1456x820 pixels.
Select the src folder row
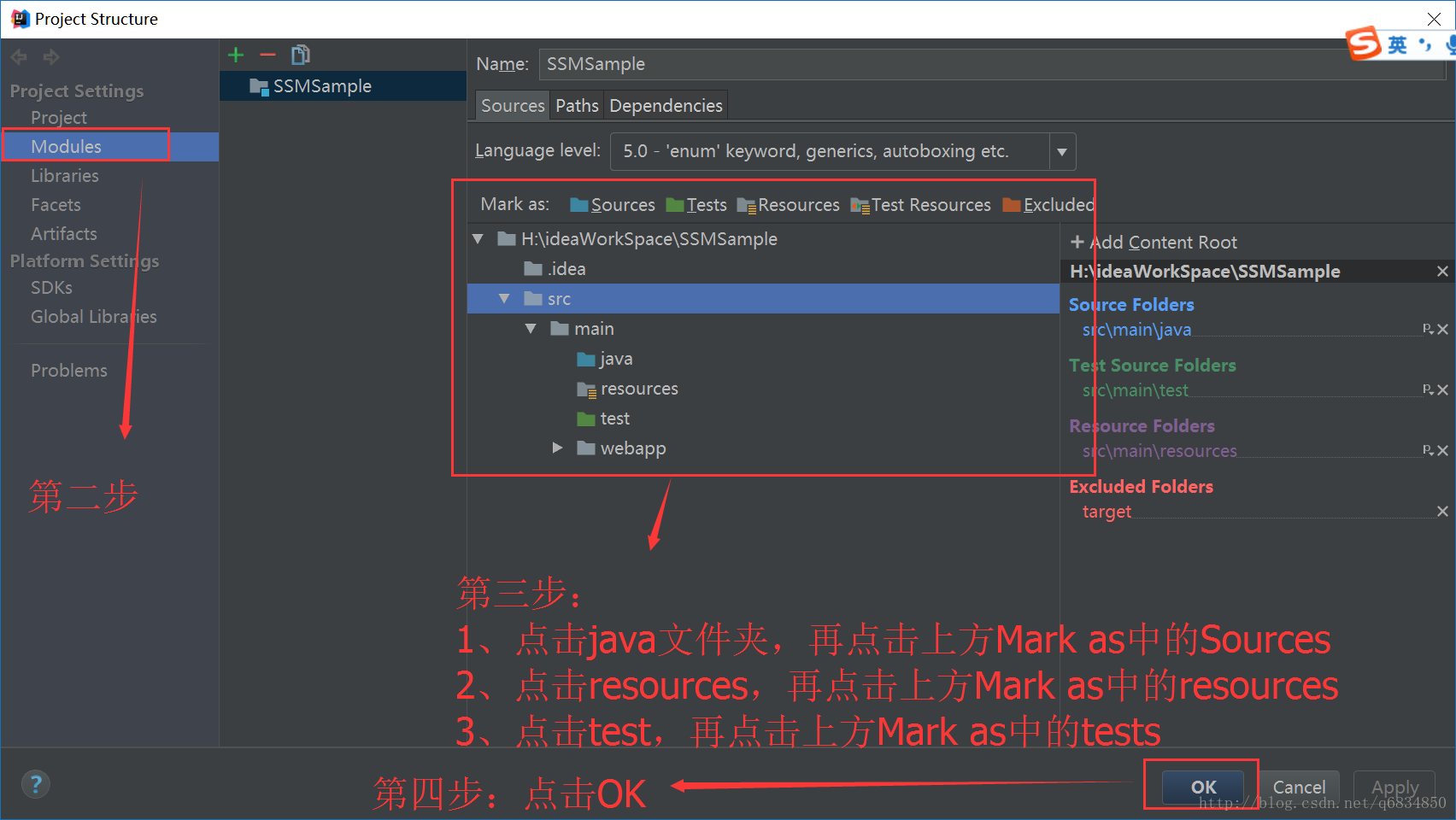(763, 299)
